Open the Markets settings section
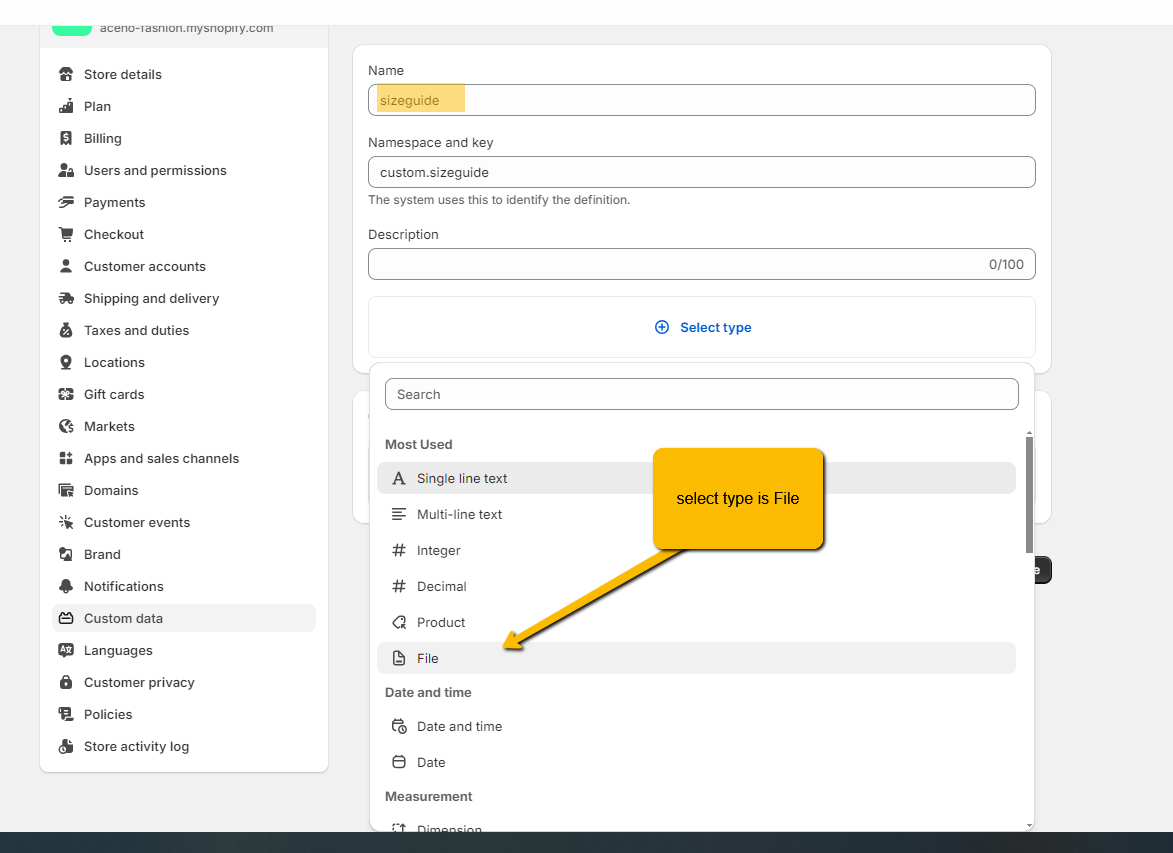Viewport: 1173px width, 853px height. (x=109, y=426)
